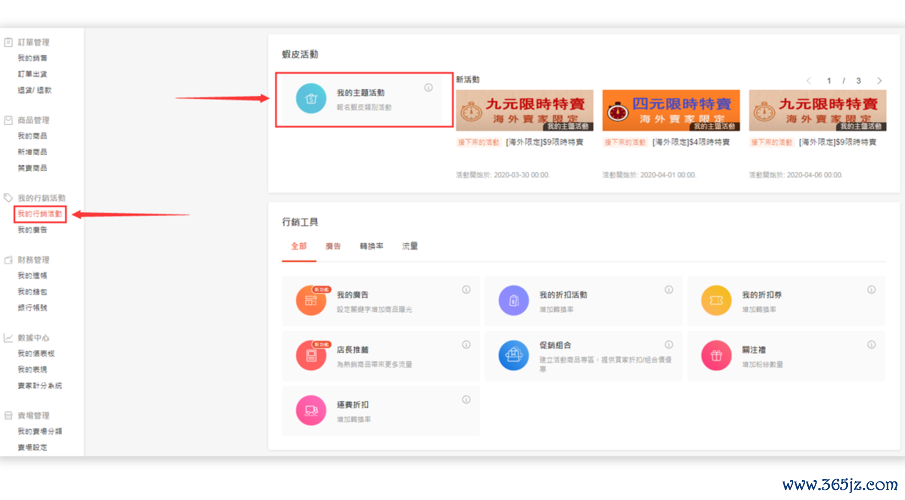Open 賣家計分系統 in the sidebar
905x500 pixels.
40,386
